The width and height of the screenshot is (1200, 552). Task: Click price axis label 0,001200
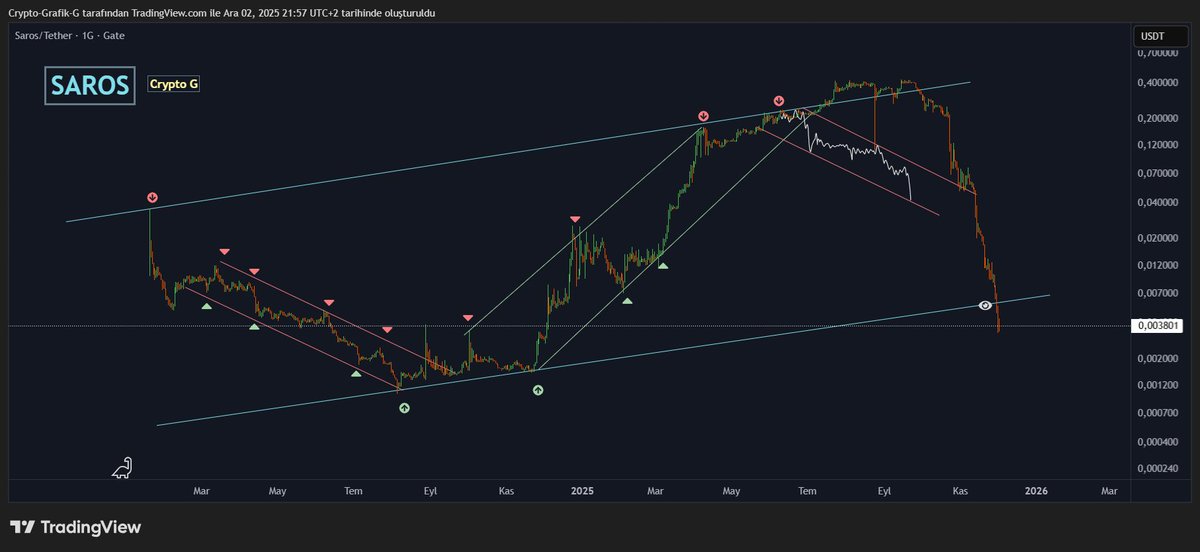point(1158,385)
